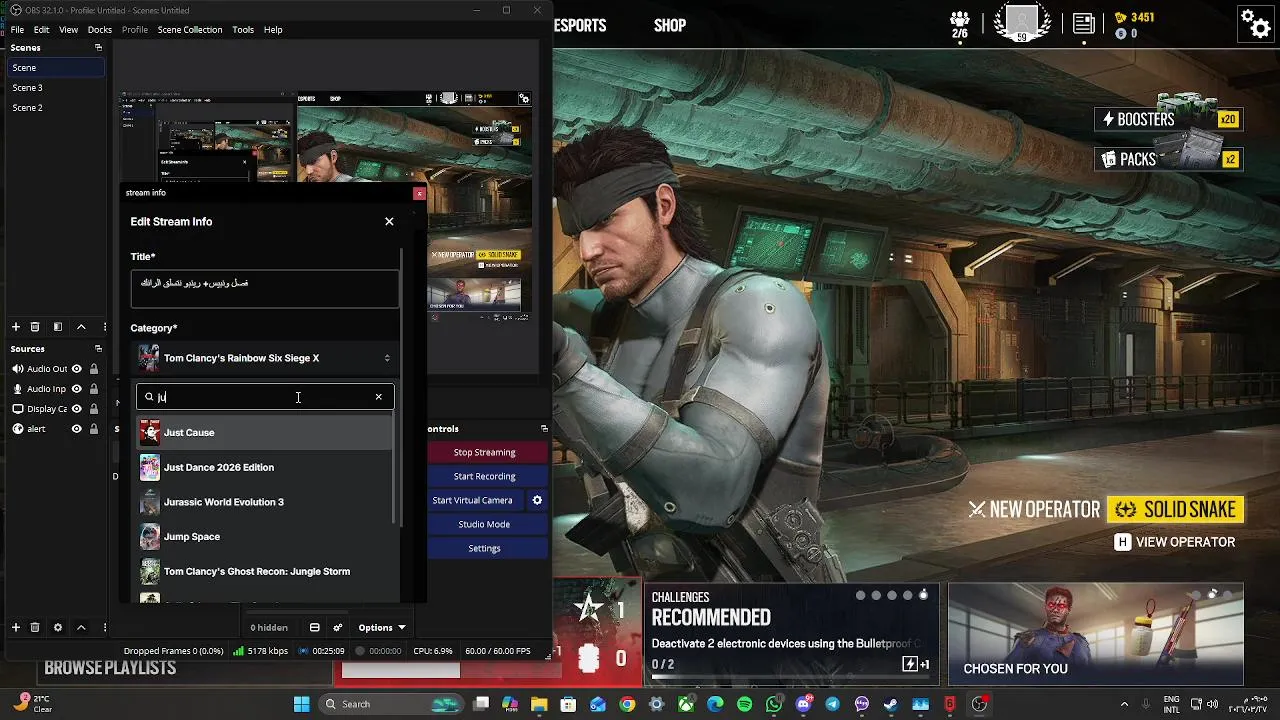This screenshot has height=720, width=1280.
Task: Open Steam from the taskbar
Action: [x=891, y=704]
